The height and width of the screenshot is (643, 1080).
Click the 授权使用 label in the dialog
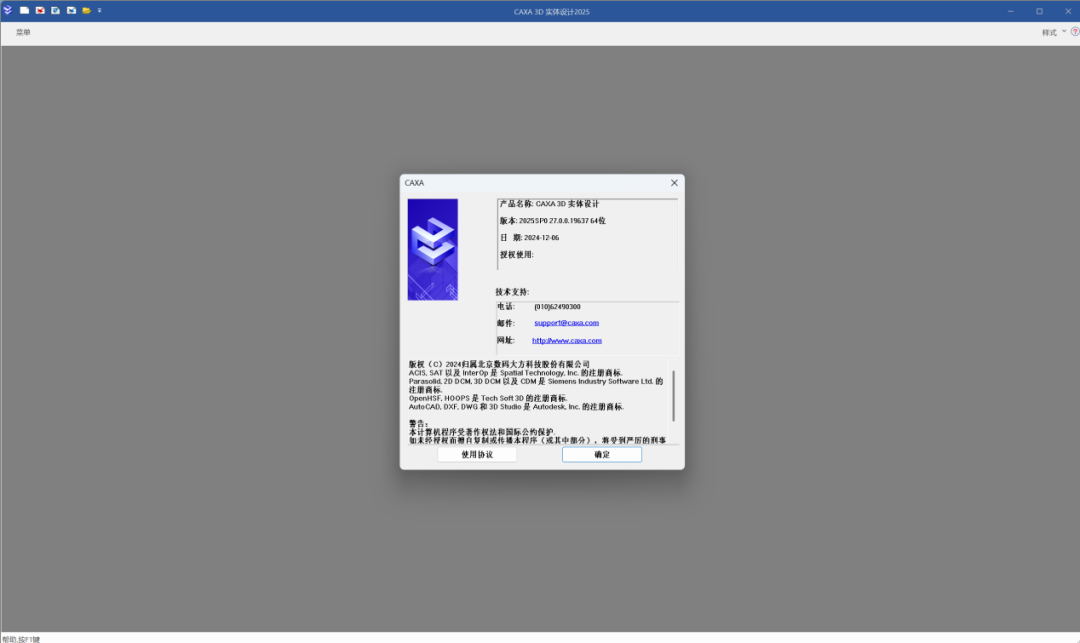pyautogui.click(x=517, y=255)
